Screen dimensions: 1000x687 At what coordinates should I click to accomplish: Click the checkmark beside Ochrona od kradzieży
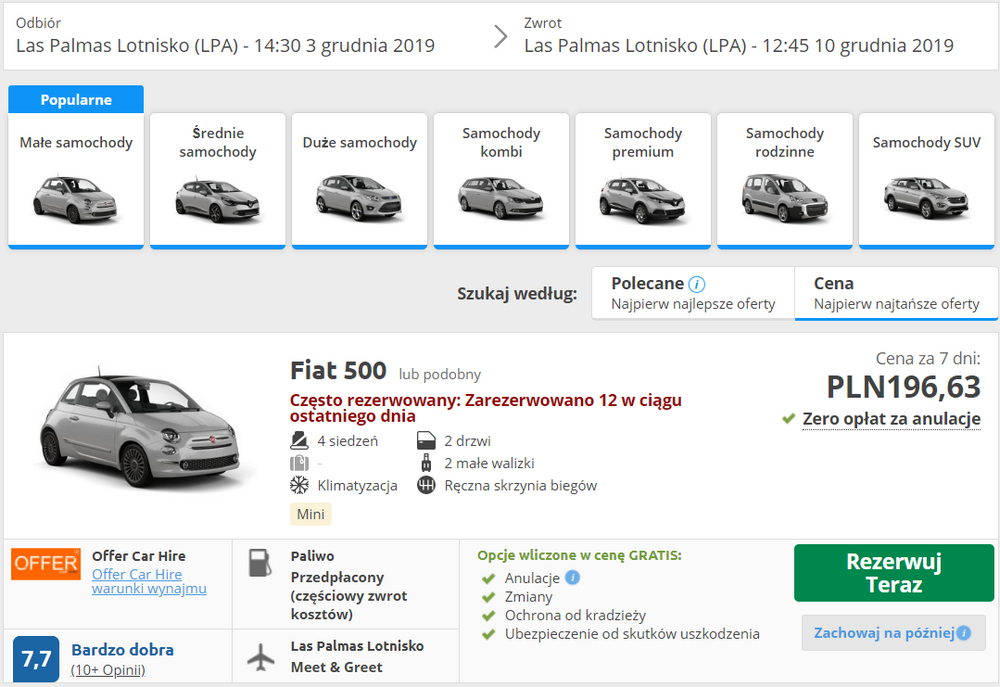(489, 616)
